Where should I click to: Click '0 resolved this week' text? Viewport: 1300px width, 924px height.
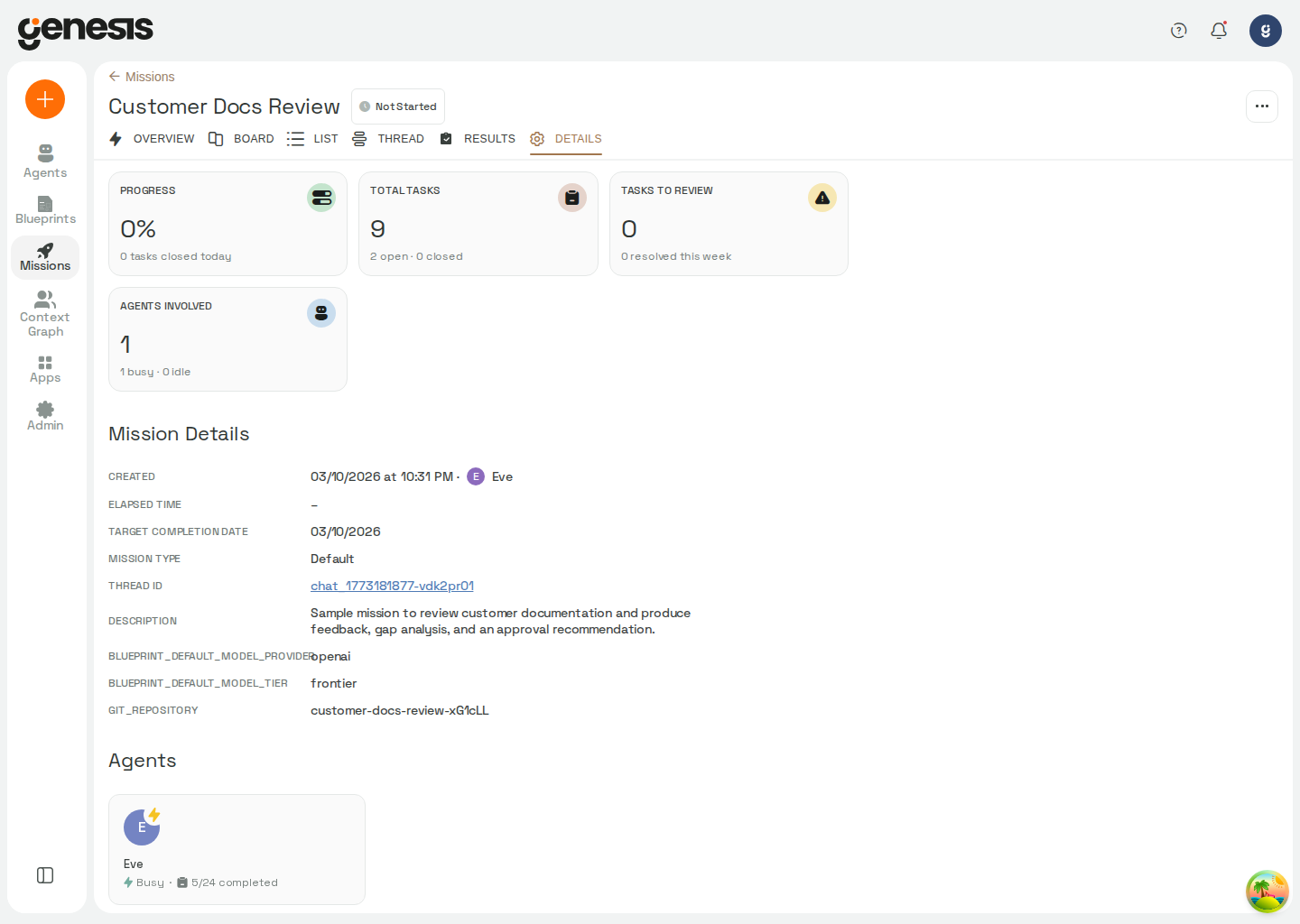click(676, 256)
